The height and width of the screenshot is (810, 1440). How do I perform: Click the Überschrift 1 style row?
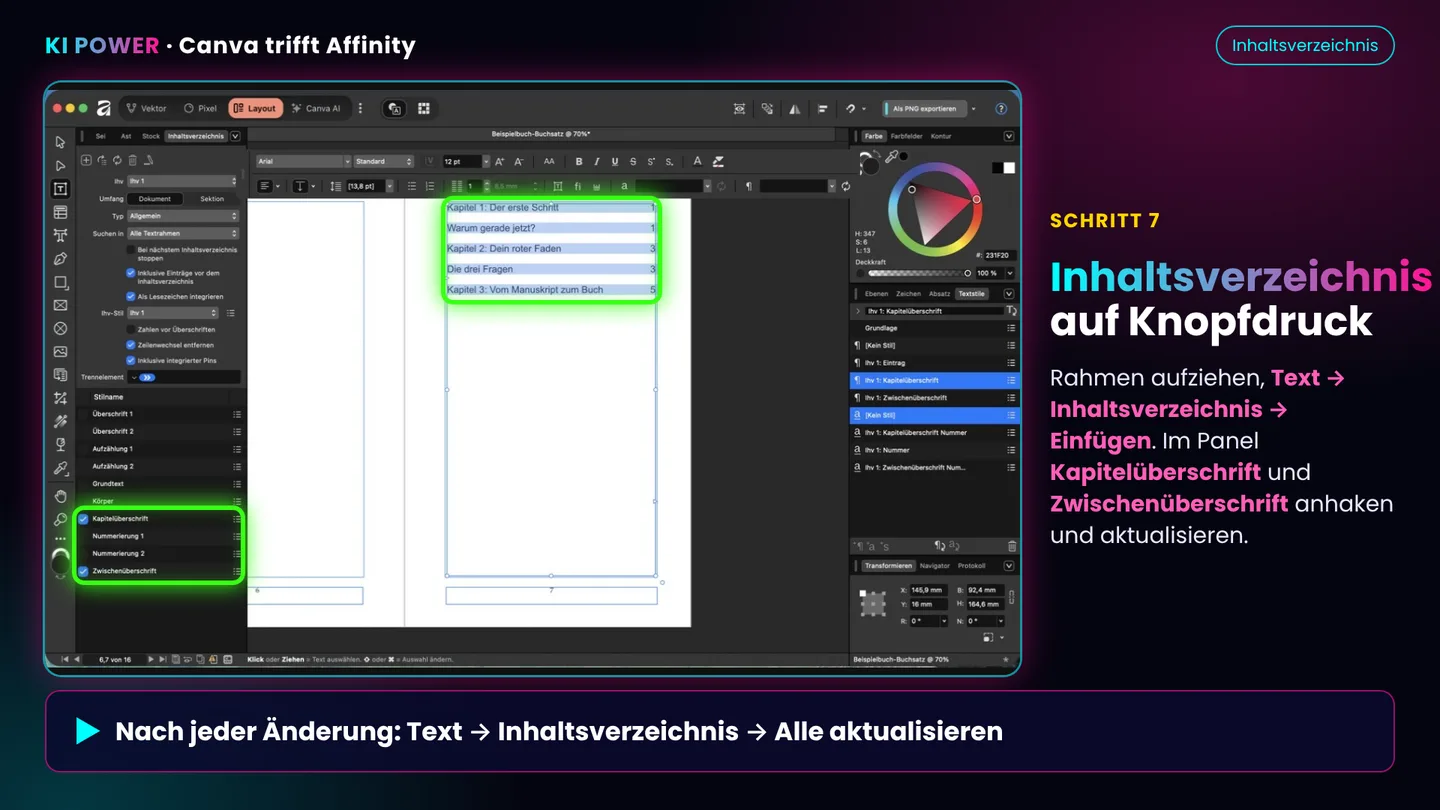point(160,414)
